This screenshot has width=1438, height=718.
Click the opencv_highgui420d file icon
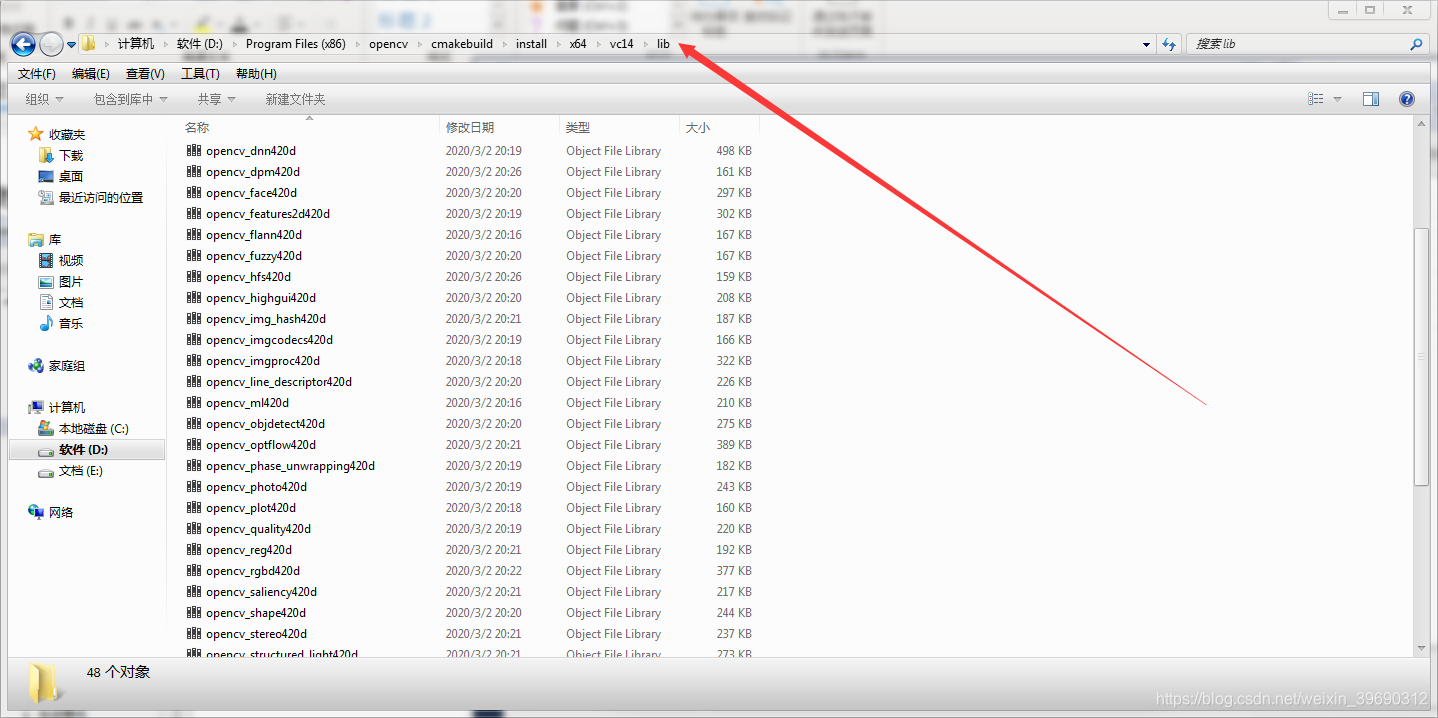[194, 297]
